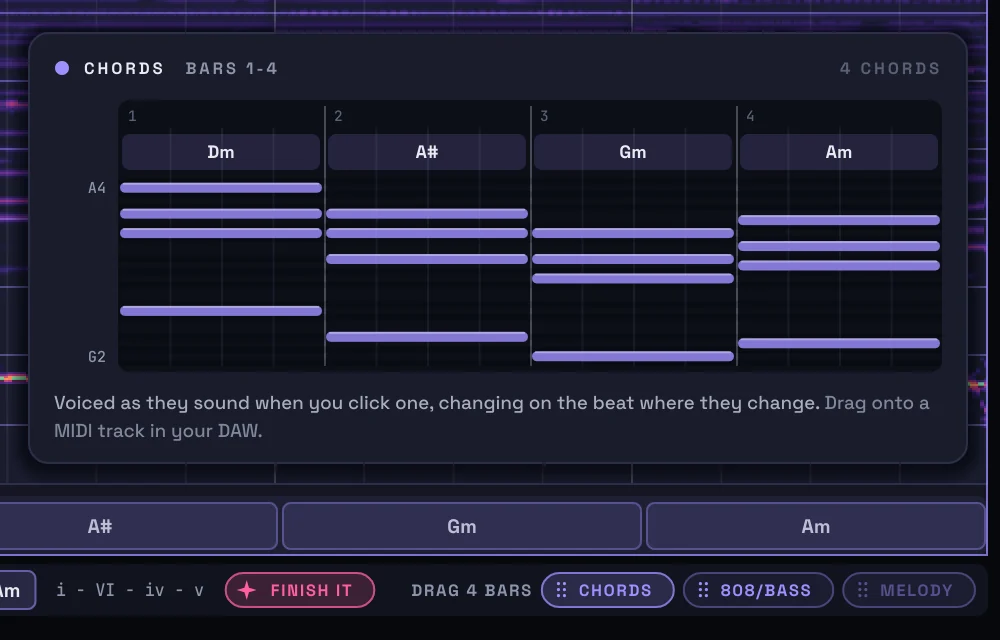Click the grip dots icon on MELODY pill
Image resolution: width=1000 pixels, height=640 pixels.
pos(862,590)
